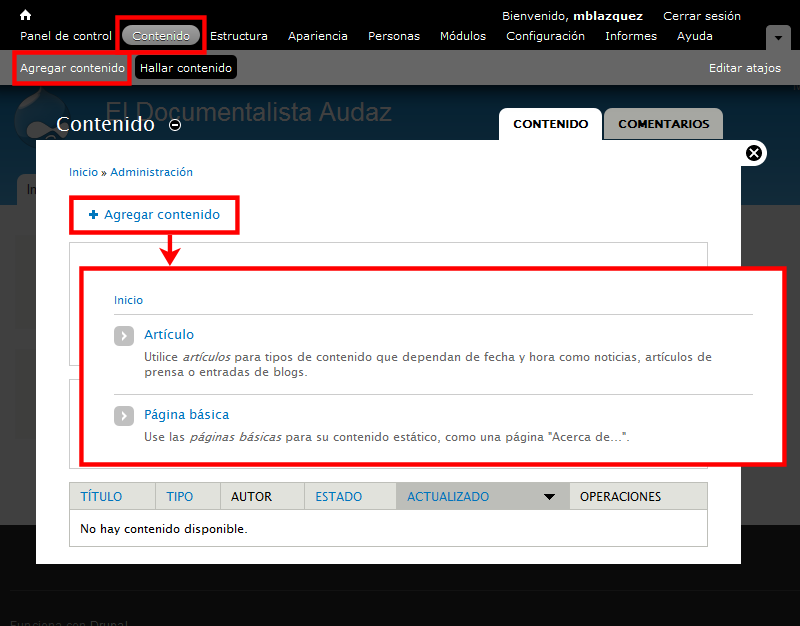The image size is (800, 626).
Task: Open Editar atajos link
Action: coord(745,68)
